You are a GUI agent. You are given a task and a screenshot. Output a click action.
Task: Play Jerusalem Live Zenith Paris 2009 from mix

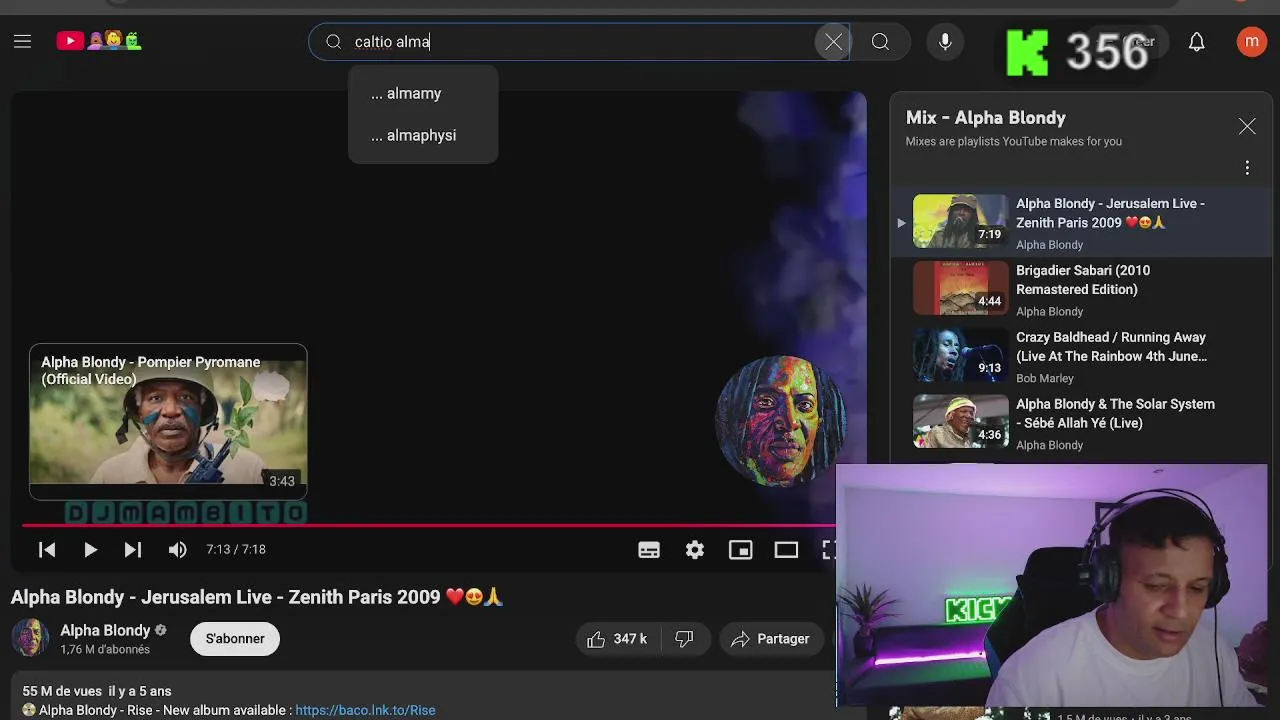(x=1080, y=221)
